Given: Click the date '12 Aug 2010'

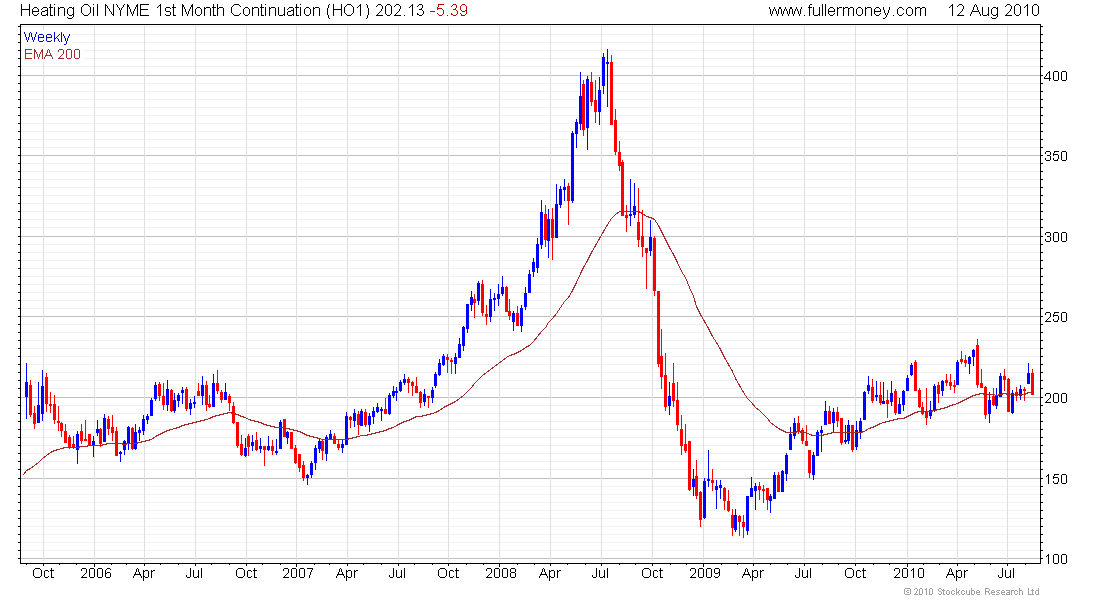Looking at the screenshot, I should pos(993,11).
